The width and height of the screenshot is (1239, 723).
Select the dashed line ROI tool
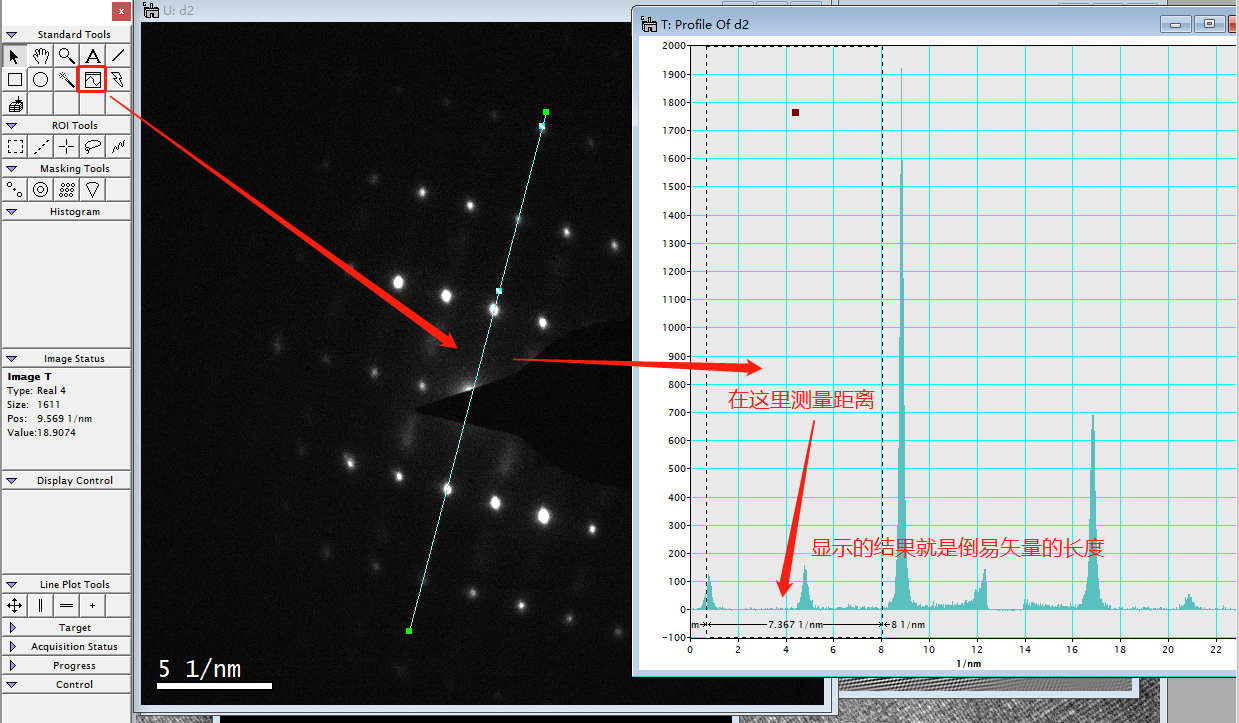pos(40,147)
